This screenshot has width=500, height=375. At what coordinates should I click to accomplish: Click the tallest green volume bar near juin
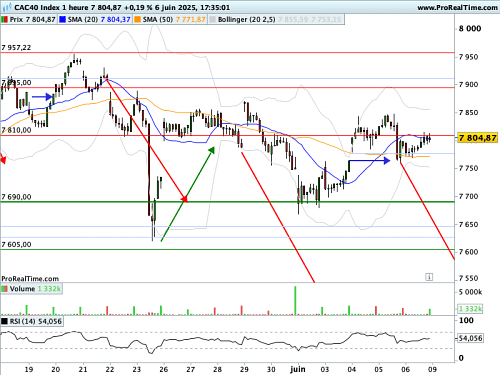tap(295, 300)
